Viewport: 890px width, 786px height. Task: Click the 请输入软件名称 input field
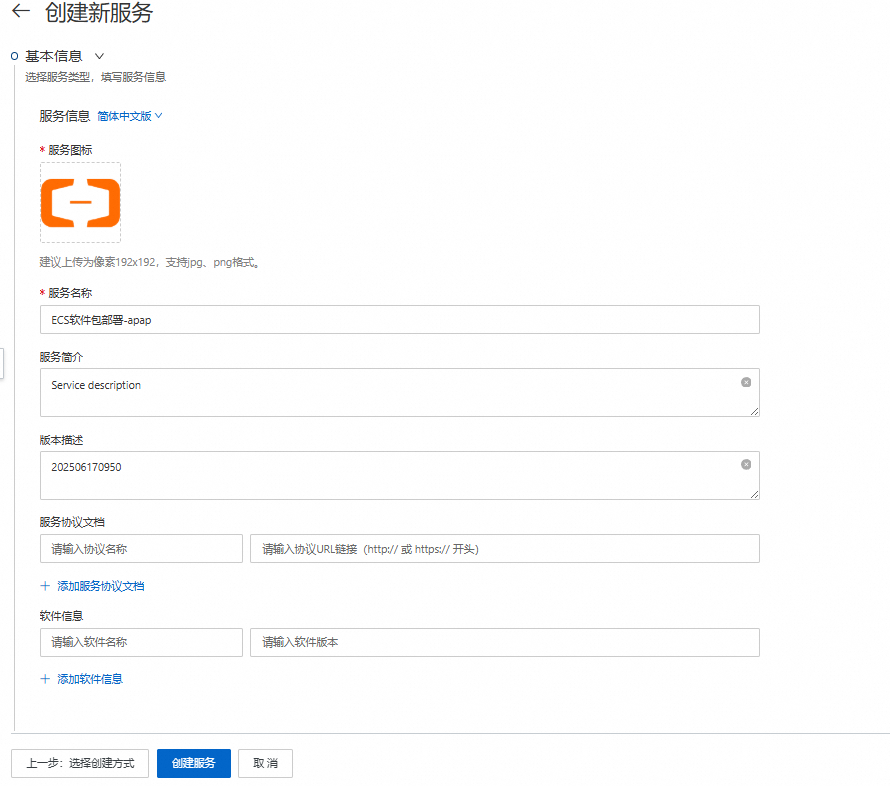coord(141,642)
